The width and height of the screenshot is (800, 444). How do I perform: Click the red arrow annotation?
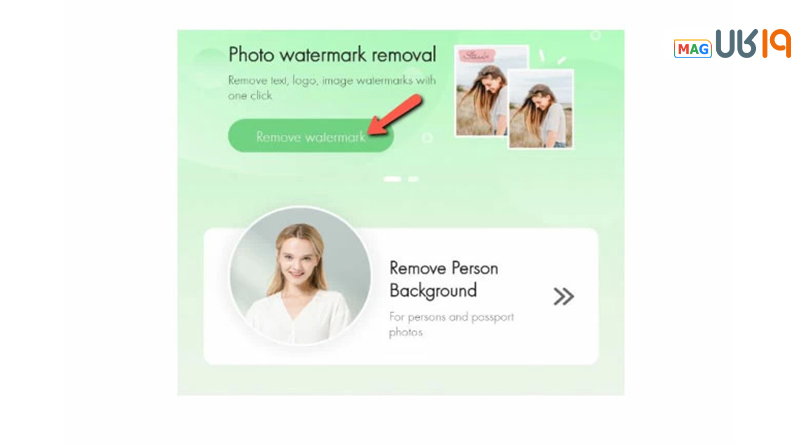click(x=395, y=115)
